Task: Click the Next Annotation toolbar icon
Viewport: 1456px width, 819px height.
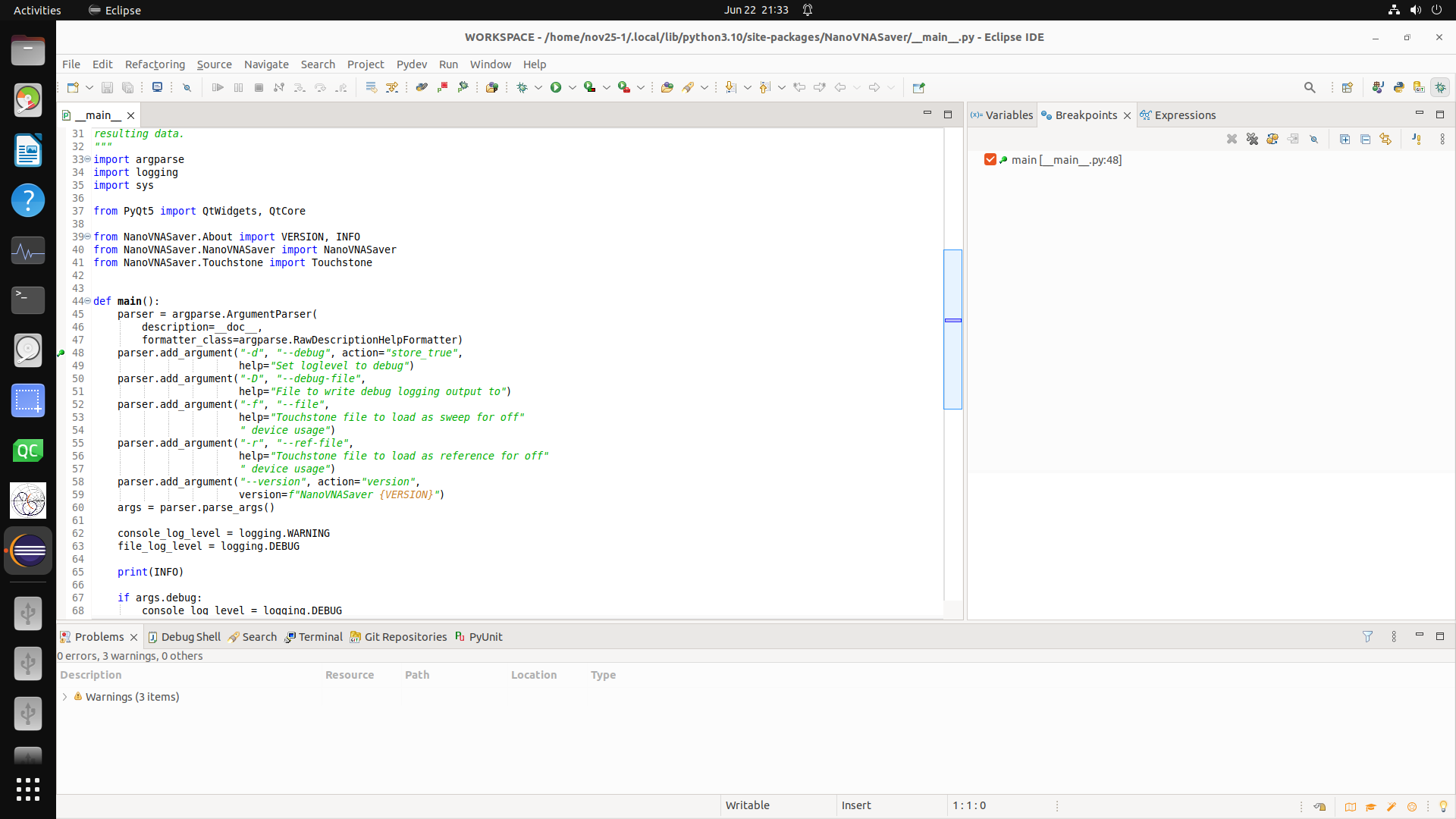Action: click(730, 88)
